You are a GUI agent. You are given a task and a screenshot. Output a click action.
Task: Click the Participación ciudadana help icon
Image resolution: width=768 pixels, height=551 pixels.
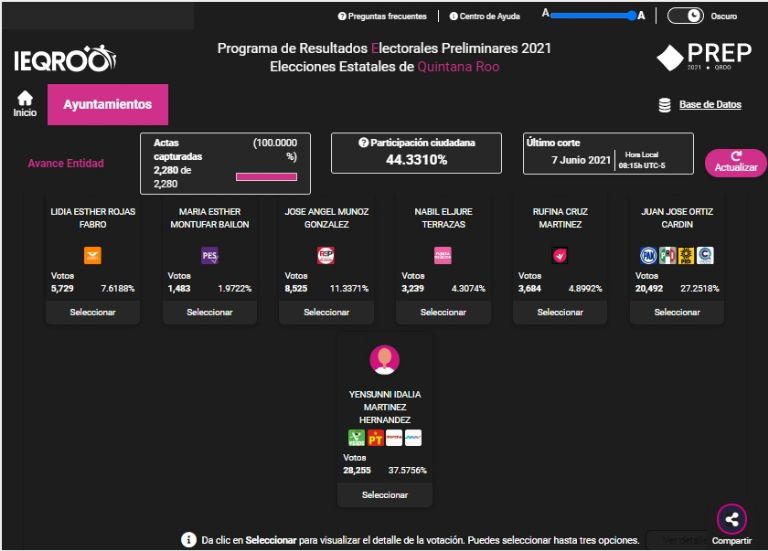(363, 143)
